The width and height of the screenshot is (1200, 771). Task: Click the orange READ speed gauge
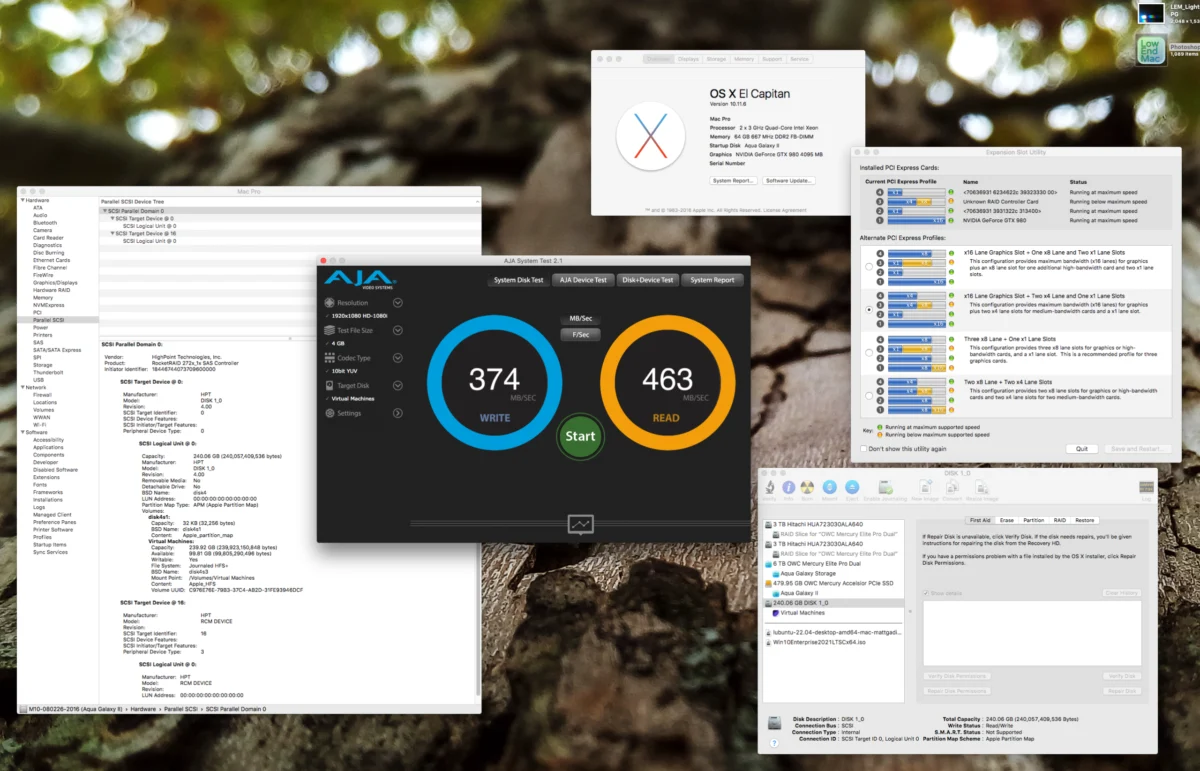pyautogui.click(x=667, y=382)
